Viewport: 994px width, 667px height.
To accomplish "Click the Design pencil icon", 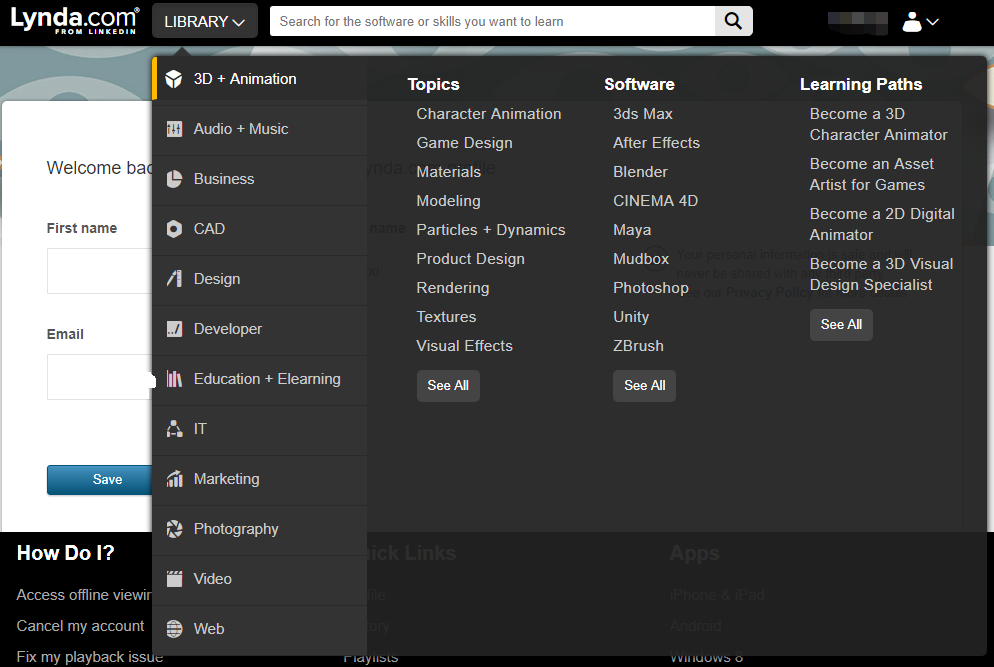I will pos(174,279).
